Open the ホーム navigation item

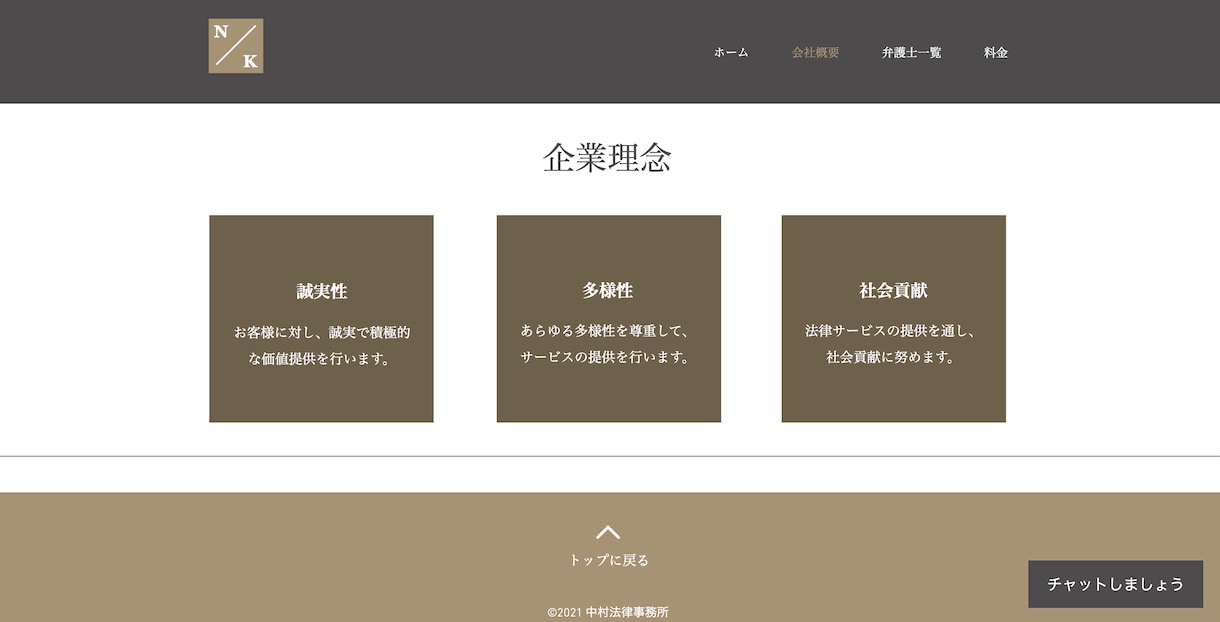coord(731,53)
